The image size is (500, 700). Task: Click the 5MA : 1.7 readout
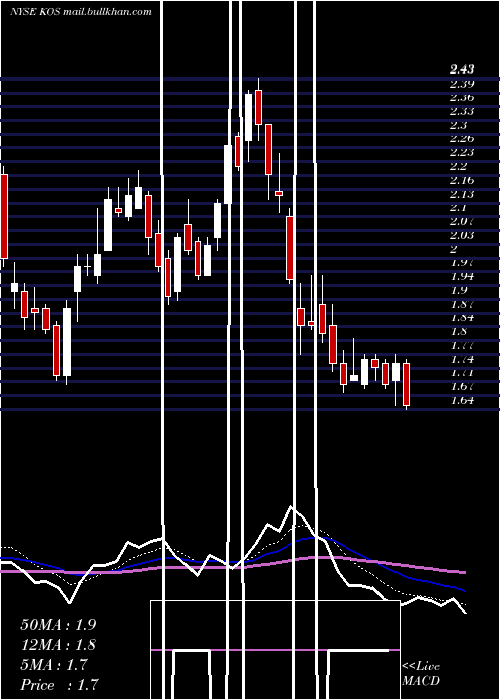(x=54, y=664)
